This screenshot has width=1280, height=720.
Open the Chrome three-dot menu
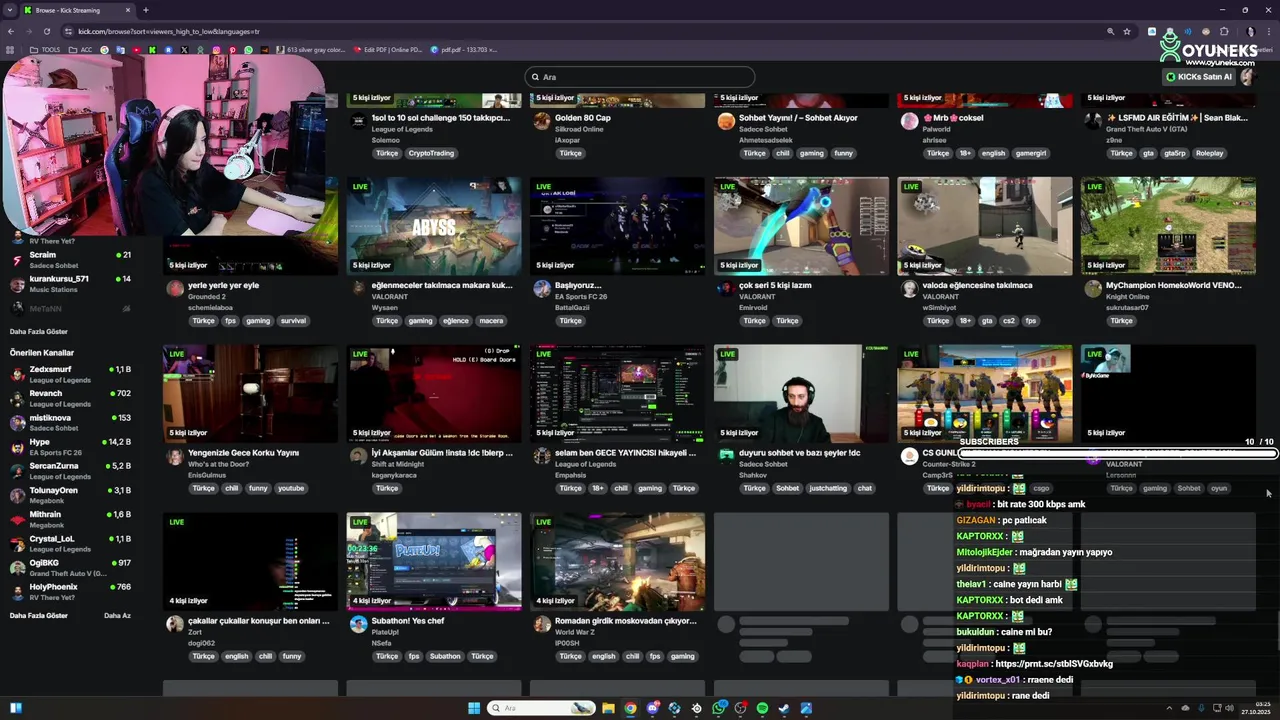click(x=1268, y=31)
